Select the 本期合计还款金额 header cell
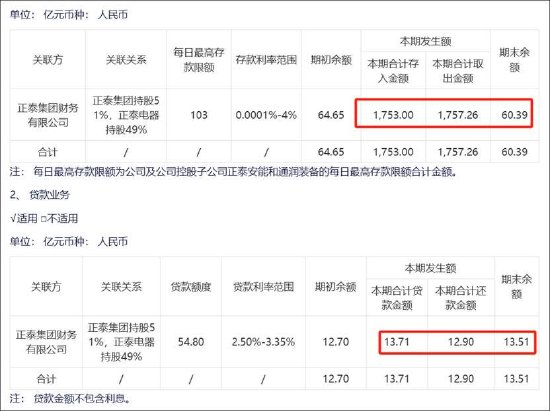The width and height of the screenshot is (550, 411). (461, 298)
